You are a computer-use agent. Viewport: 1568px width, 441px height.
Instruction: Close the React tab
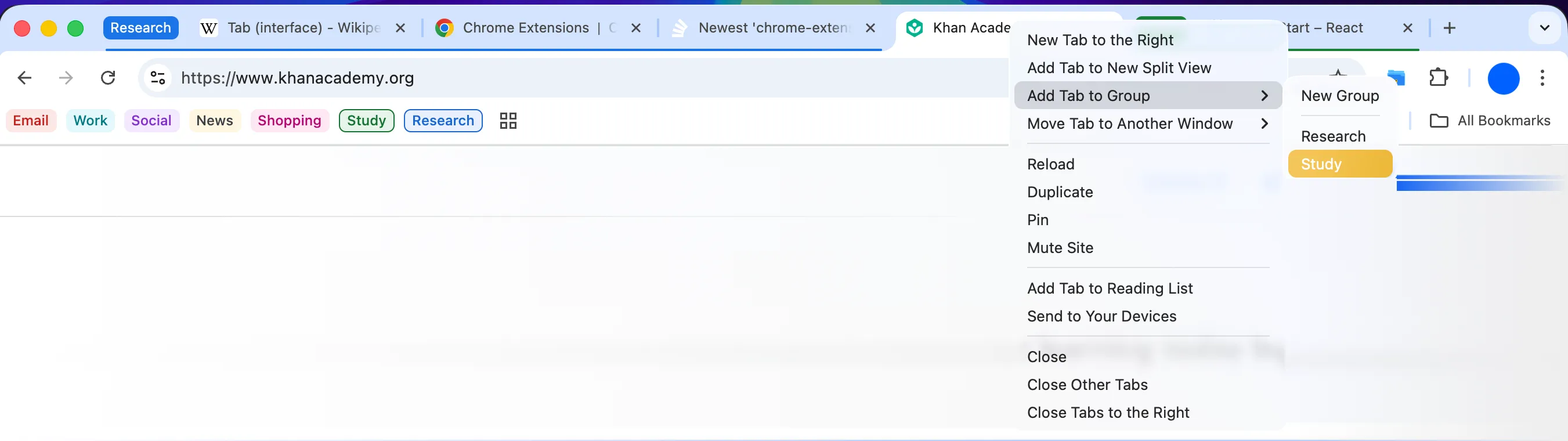[x=1407, y=28]
